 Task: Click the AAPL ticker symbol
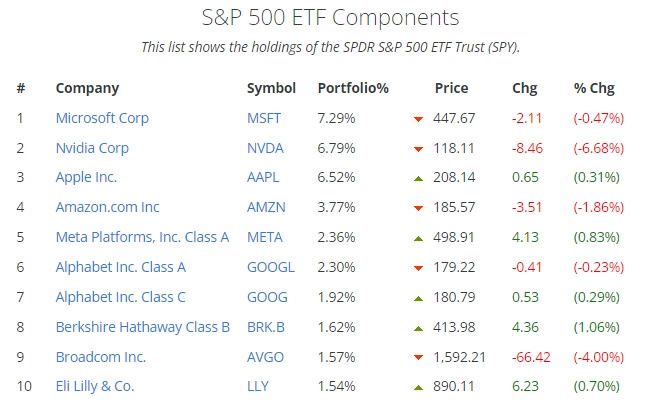(x=264, y=177)
